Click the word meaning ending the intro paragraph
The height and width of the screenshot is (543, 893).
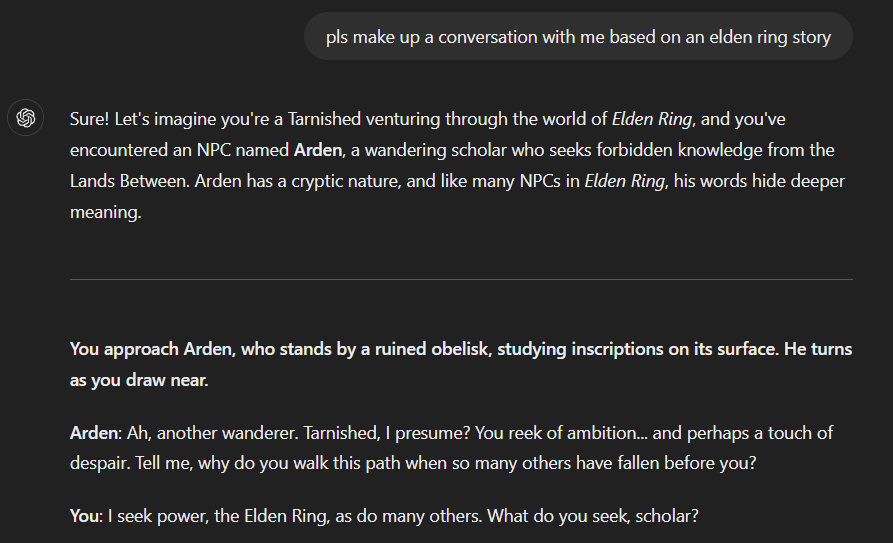(x=105, y=213)
